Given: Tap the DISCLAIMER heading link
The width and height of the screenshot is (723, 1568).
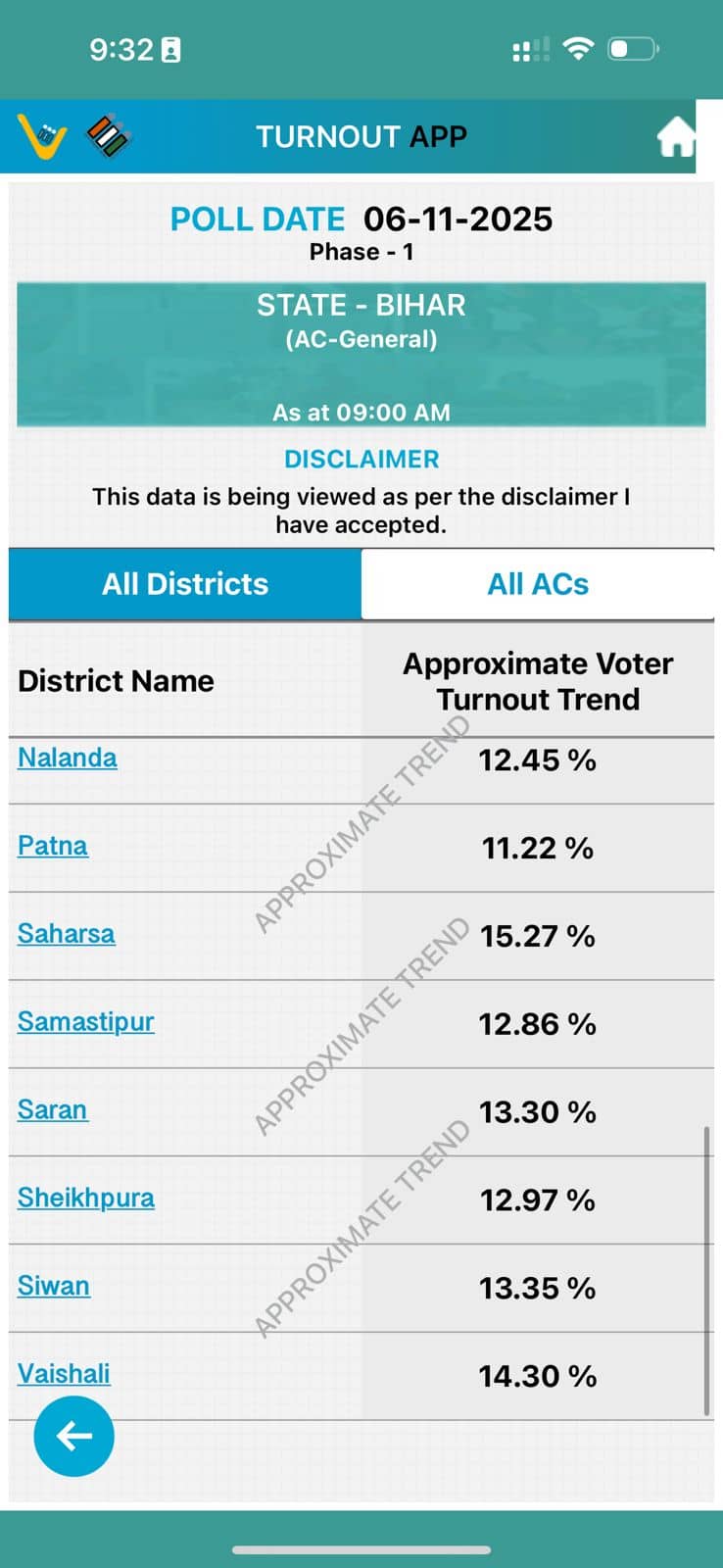Looking at the screenshot, I should 361,460.
